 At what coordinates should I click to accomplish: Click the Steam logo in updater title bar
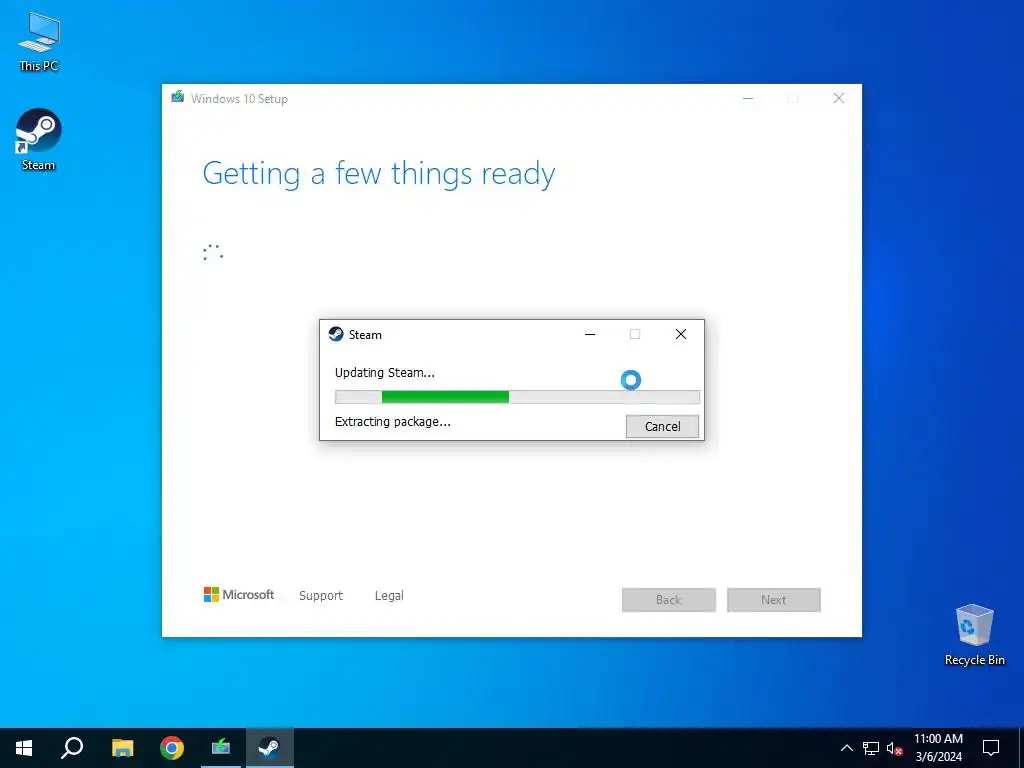336,334
